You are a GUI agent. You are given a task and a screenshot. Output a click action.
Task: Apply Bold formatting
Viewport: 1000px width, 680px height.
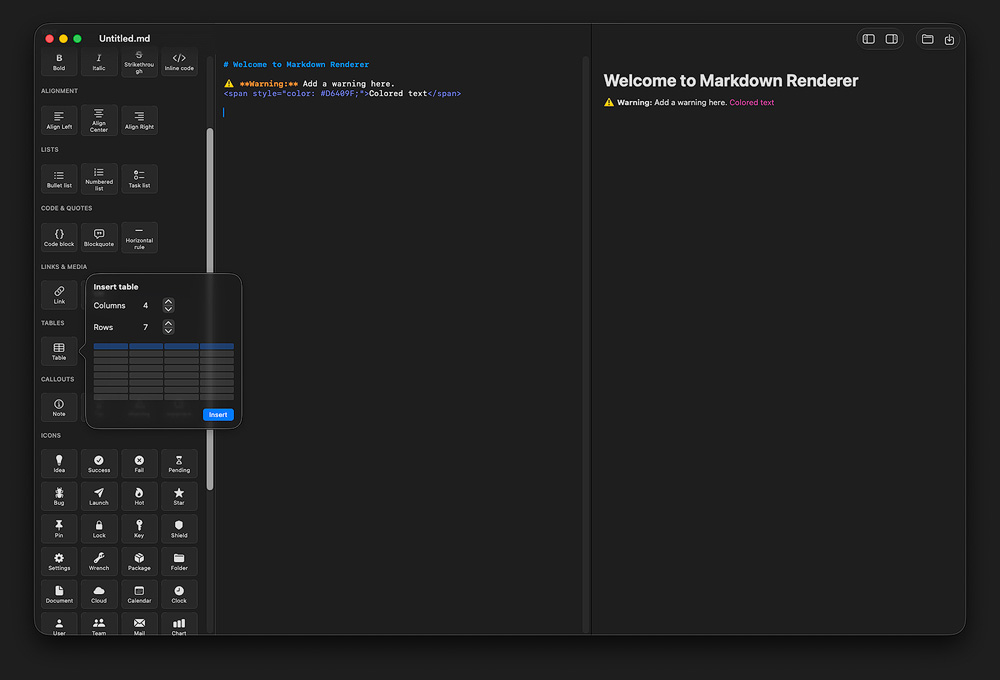coord(59,62)
